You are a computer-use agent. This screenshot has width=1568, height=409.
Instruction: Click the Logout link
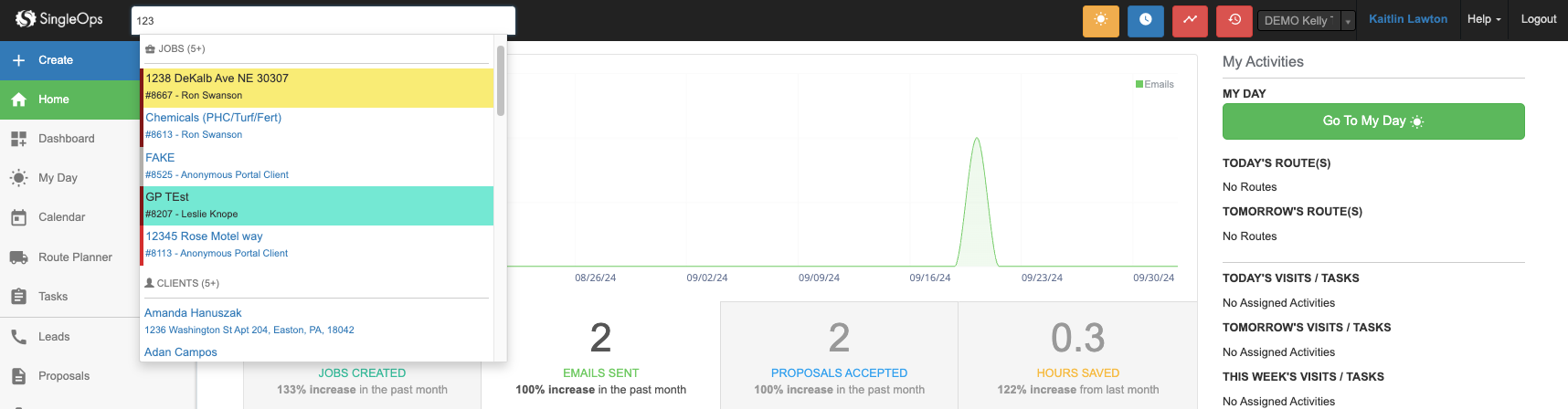click(1538, 19)
